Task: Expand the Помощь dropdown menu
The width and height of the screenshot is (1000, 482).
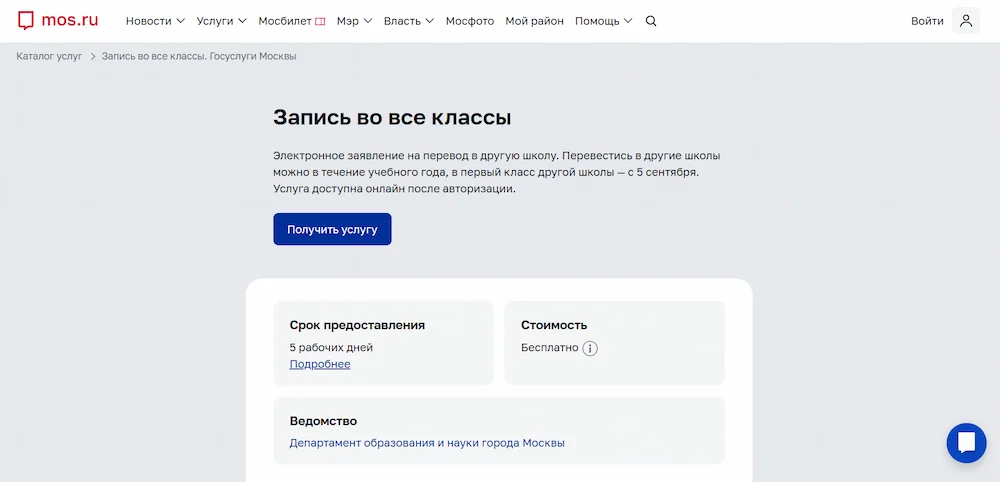Action: click(603, 21)
